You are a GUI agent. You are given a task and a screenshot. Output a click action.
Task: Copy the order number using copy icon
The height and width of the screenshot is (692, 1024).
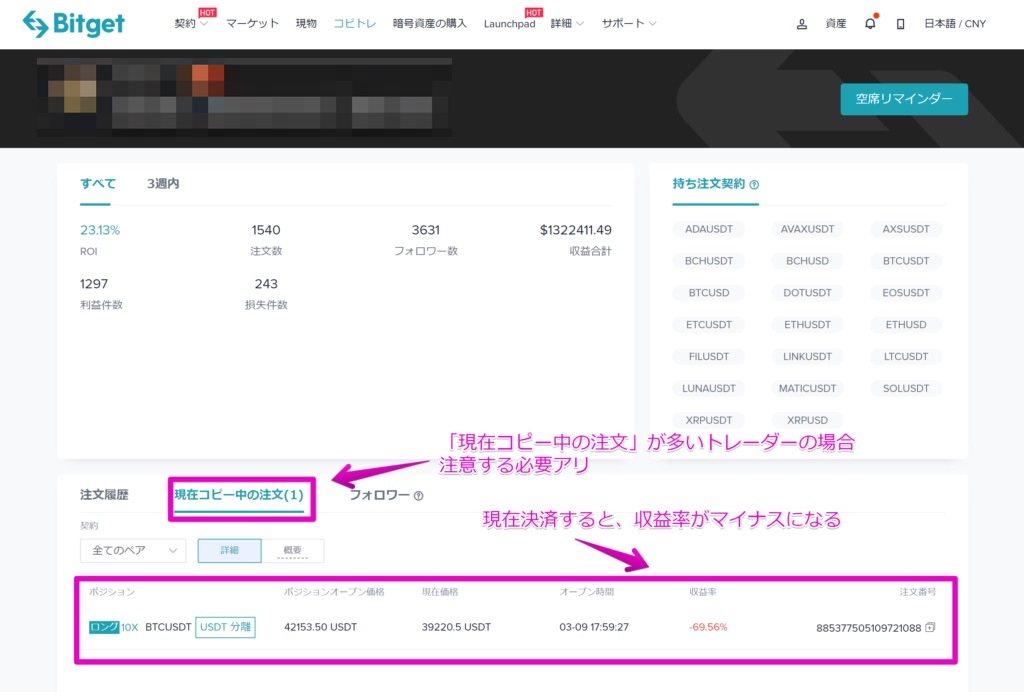(930, 628)
